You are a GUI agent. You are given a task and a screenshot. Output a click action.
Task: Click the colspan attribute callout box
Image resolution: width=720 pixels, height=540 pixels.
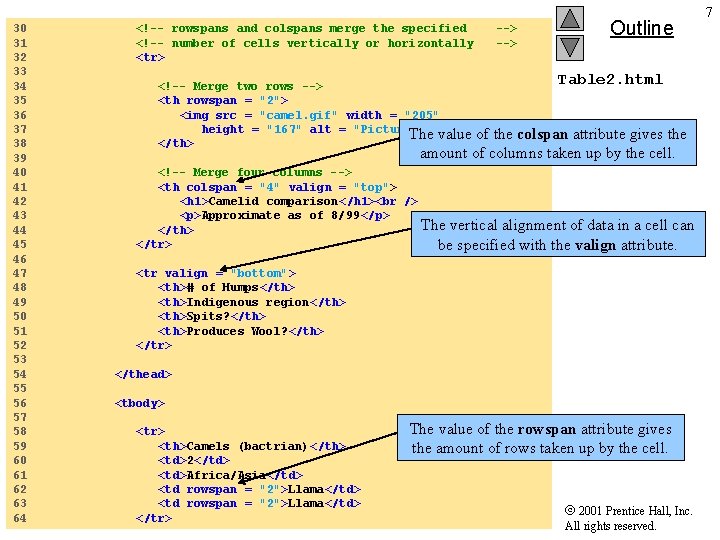(548, 143)
